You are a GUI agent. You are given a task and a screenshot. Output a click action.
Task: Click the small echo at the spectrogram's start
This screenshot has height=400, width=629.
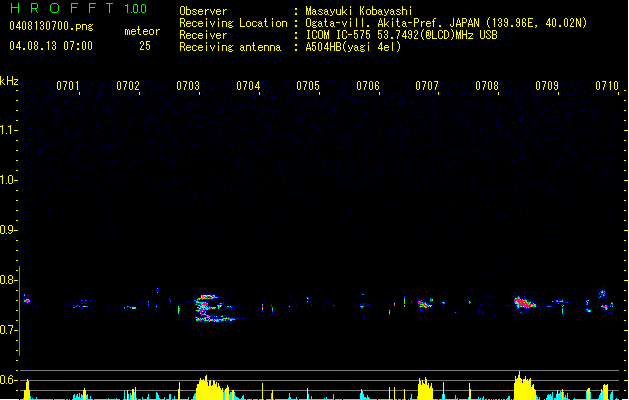27,301
